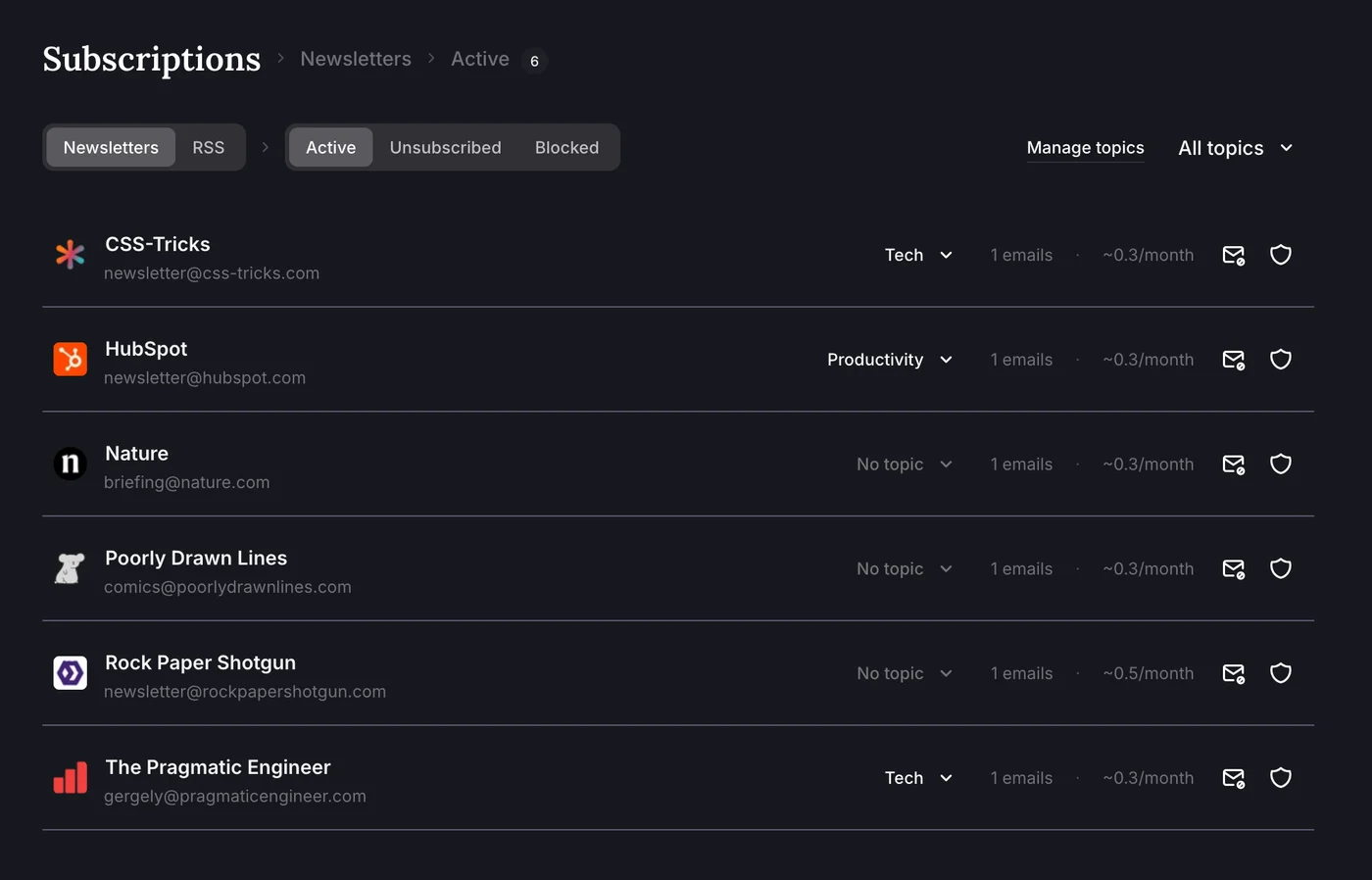Click the Rock Paper Shotgun newsletter name
This screenshot has width=1372, height=880.
[x=200, y=662]
